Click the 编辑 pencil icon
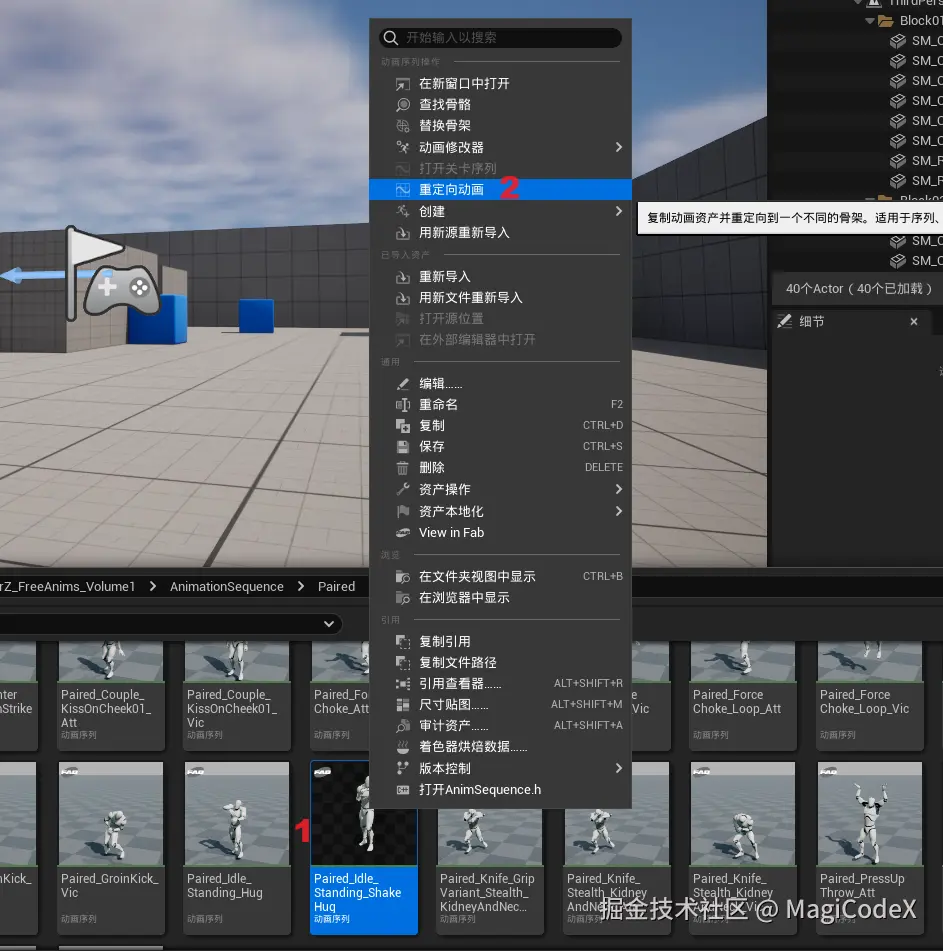Screen dimensions: 943x951 click(403, 384)
